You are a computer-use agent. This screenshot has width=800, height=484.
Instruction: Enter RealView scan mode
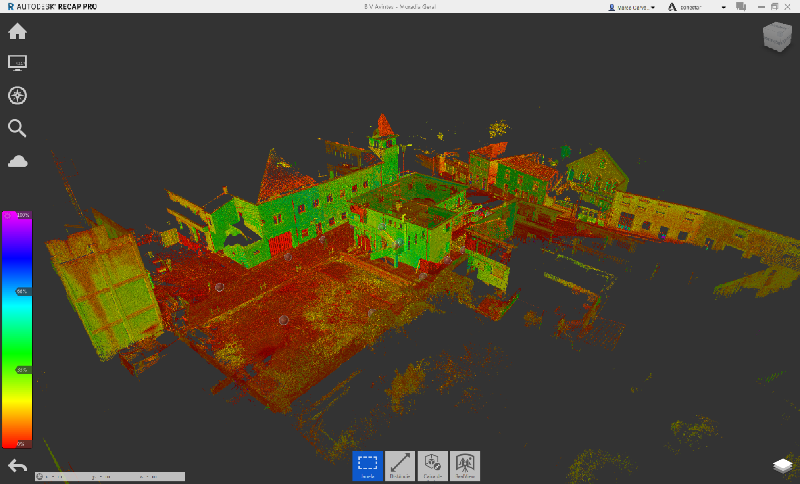(465, 465)
